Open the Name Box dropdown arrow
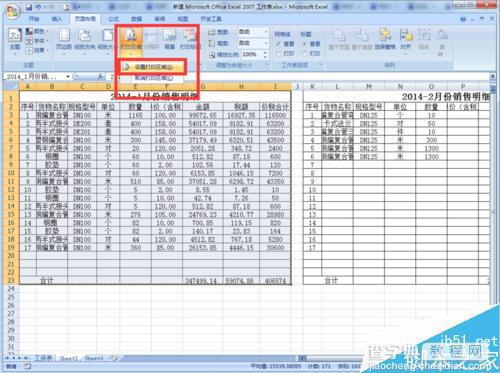The image size is (500, 373). pyautogui.click(x=68, y=77)
